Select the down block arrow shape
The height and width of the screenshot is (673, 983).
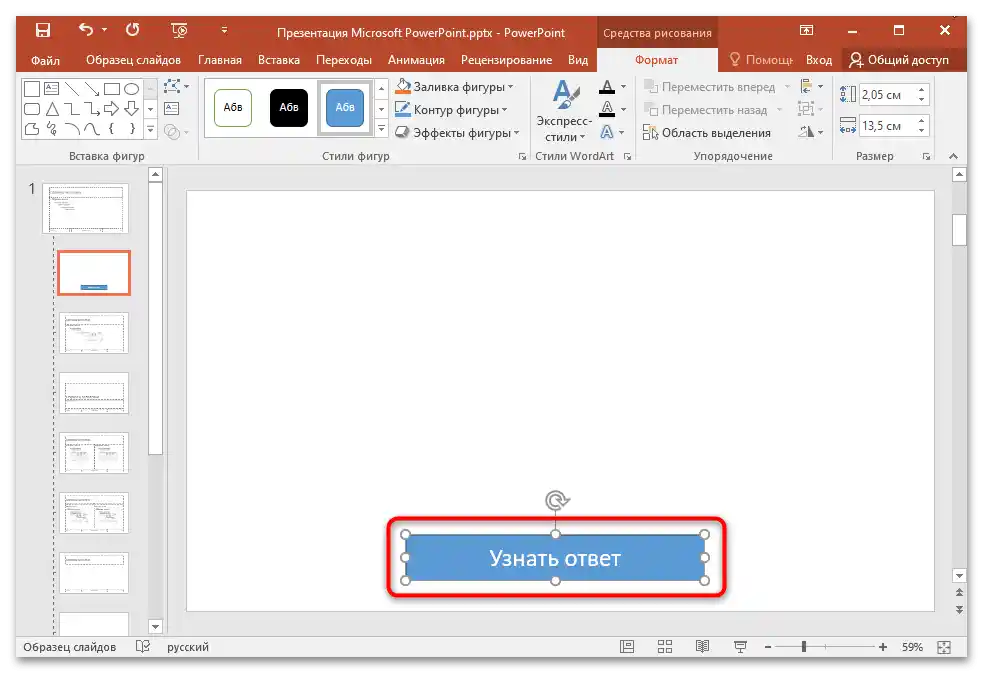pos(131,109)
